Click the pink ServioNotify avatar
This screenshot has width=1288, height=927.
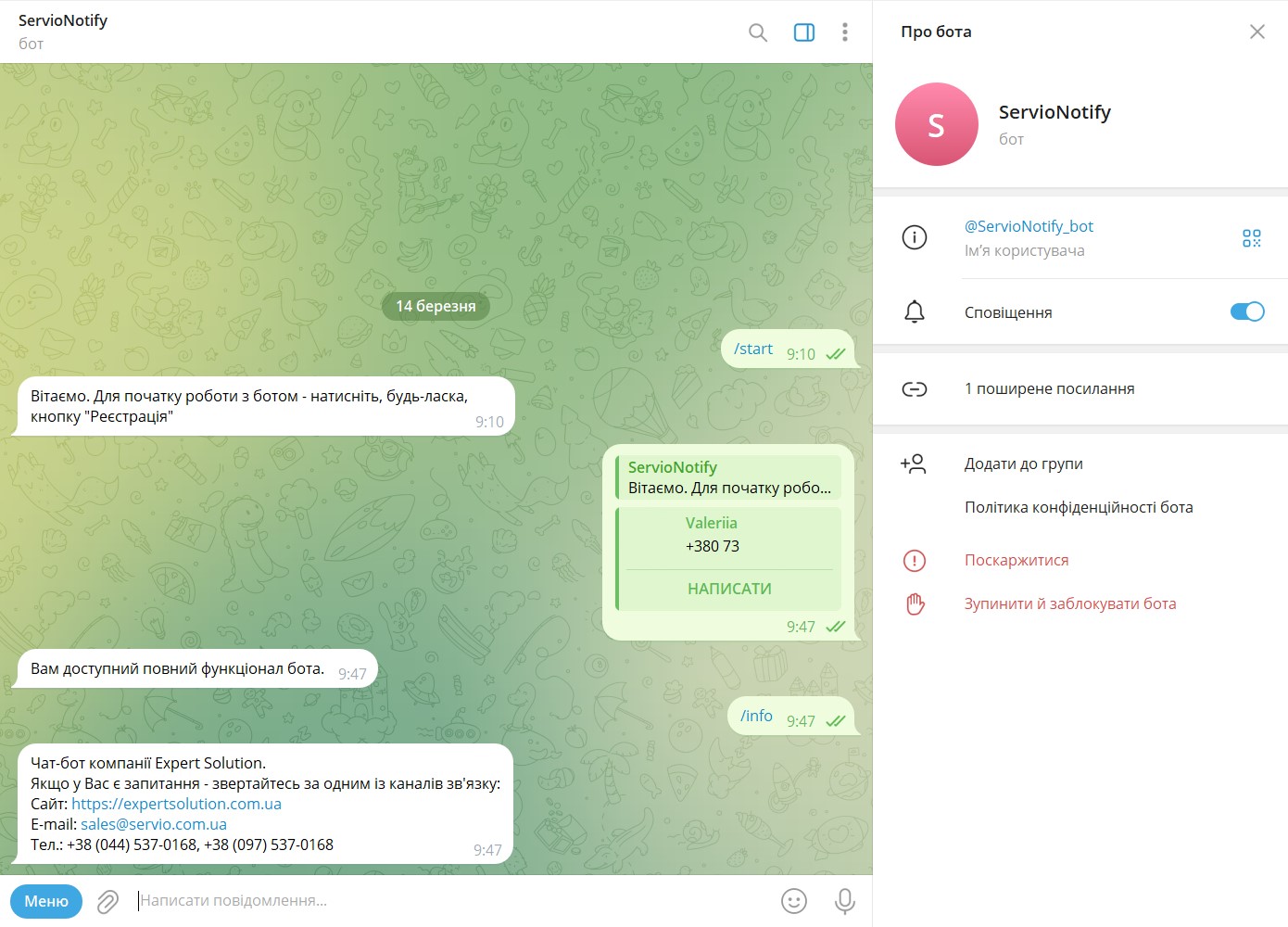coord(937,124)
